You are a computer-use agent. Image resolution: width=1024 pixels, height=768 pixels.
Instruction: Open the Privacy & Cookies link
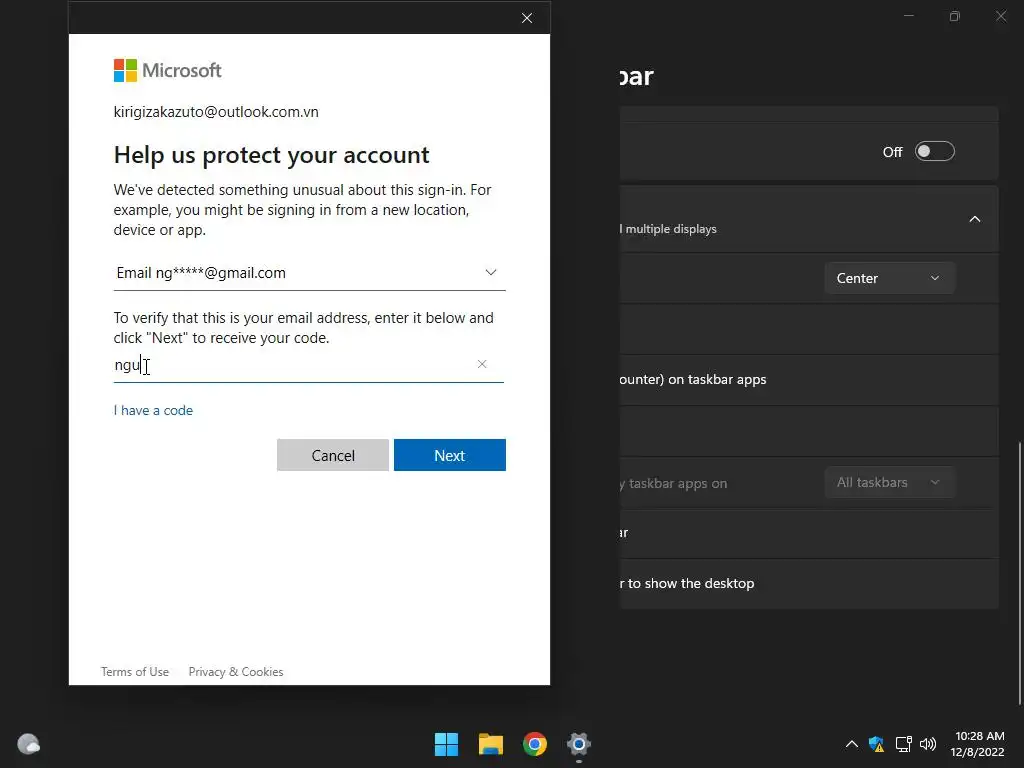(x=236, y=671)
